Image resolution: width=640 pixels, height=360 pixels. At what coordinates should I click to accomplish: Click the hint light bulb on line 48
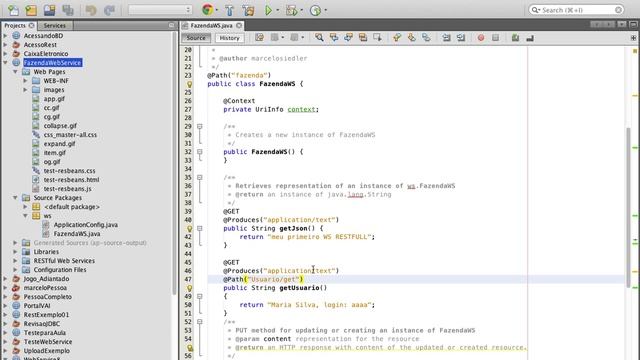[x=189, y=288]
